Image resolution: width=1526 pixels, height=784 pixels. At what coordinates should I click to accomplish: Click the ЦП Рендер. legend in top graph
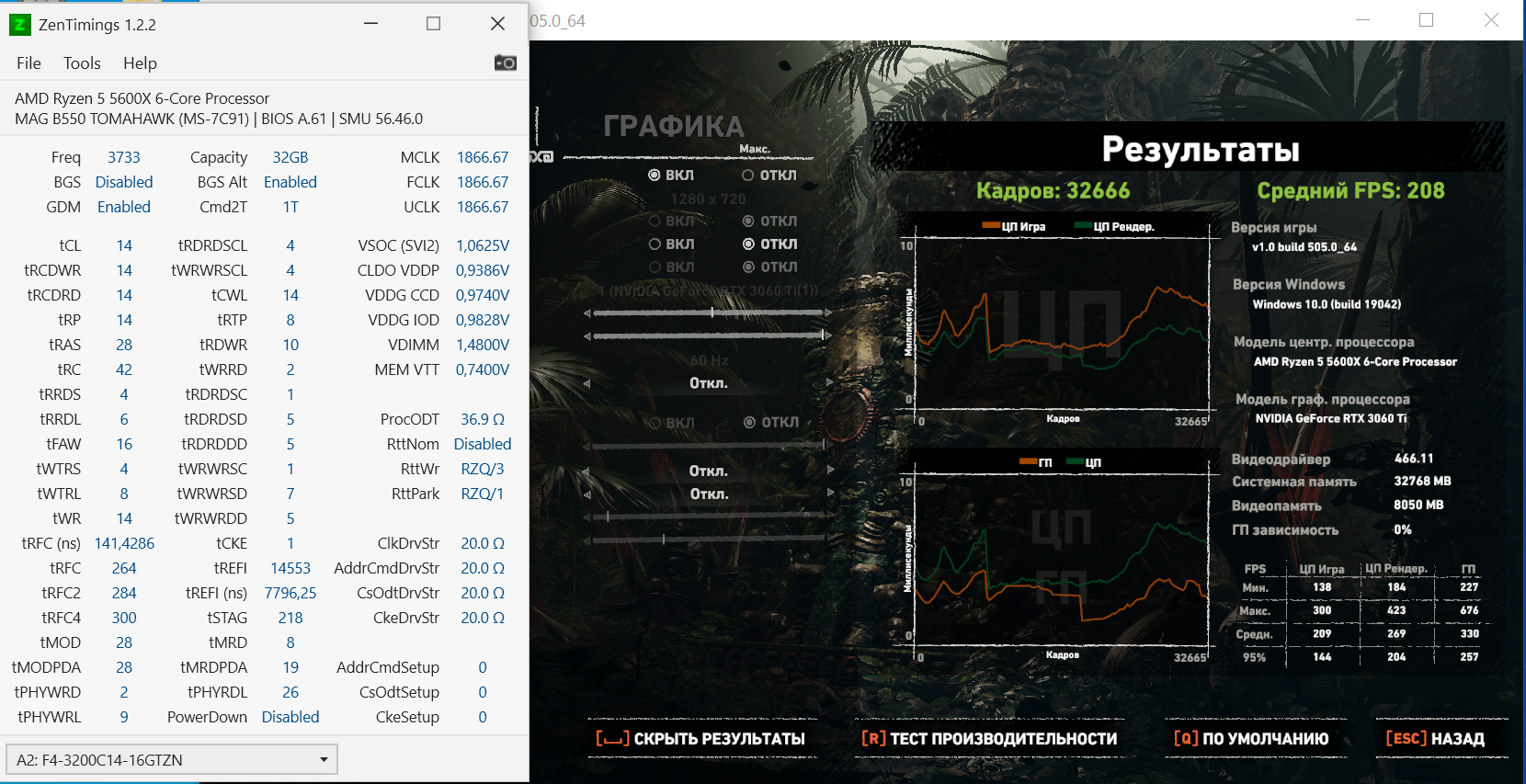pos(1113,226)
